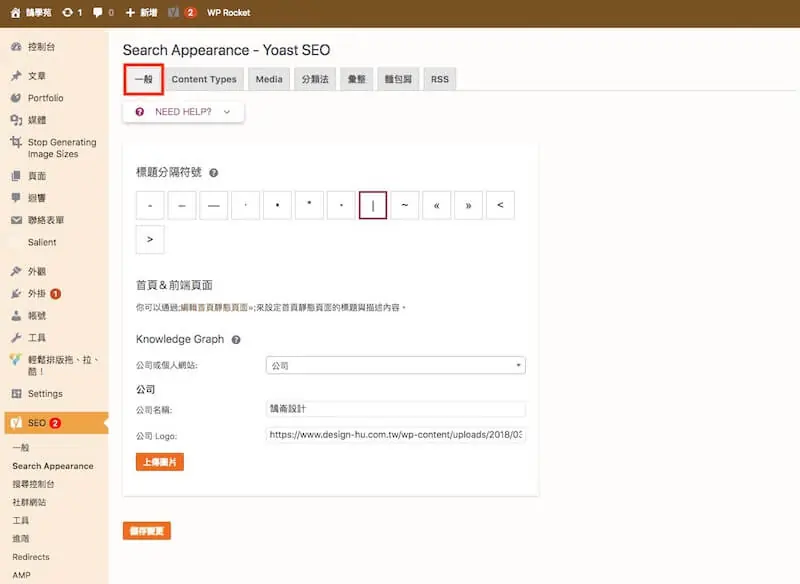Click the orange upload image button
The width and height of the screenshot is (800, 584).
pyautogui.click(x=160, y=462)
